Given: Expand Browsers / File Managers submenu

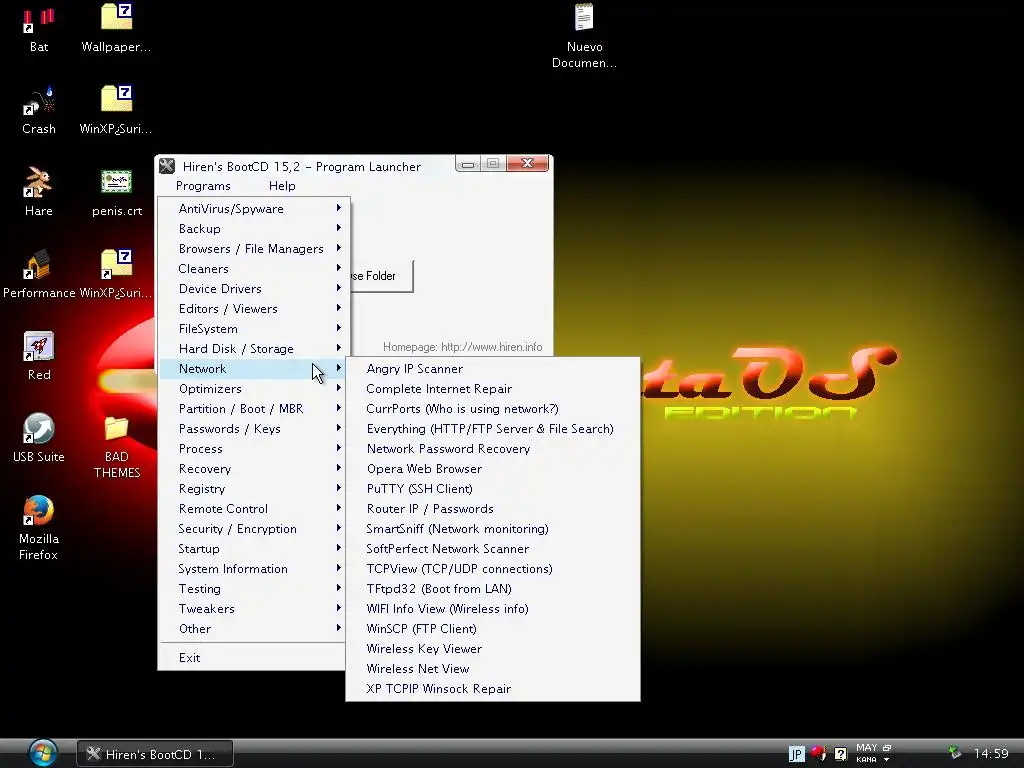Looking at the screenshot, I should click(x=254, y=249).
